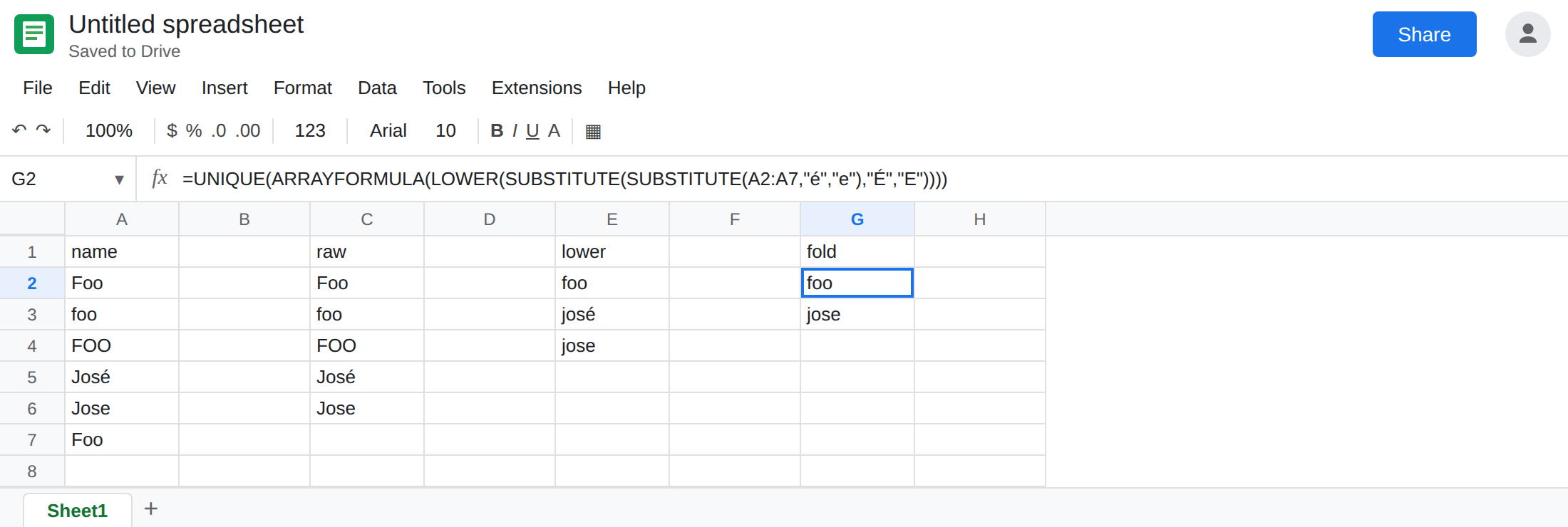Select column G header
This screenshot has height=527, width=1568.
(857, 219)
